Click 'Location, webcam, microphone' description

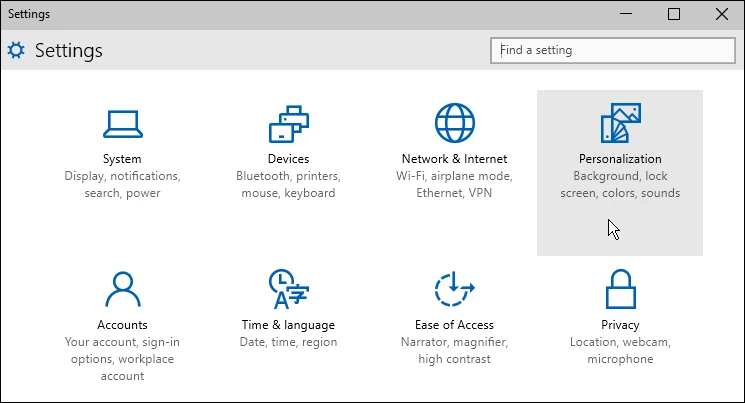tap(620, 350)
